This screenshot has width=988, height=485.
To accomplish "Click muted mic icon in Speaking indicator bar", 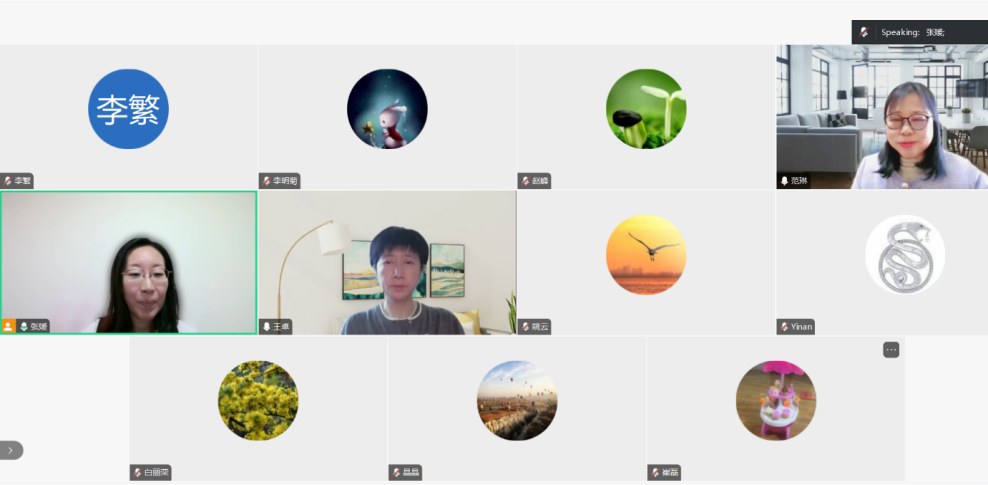I will click(x=864, y=32).
